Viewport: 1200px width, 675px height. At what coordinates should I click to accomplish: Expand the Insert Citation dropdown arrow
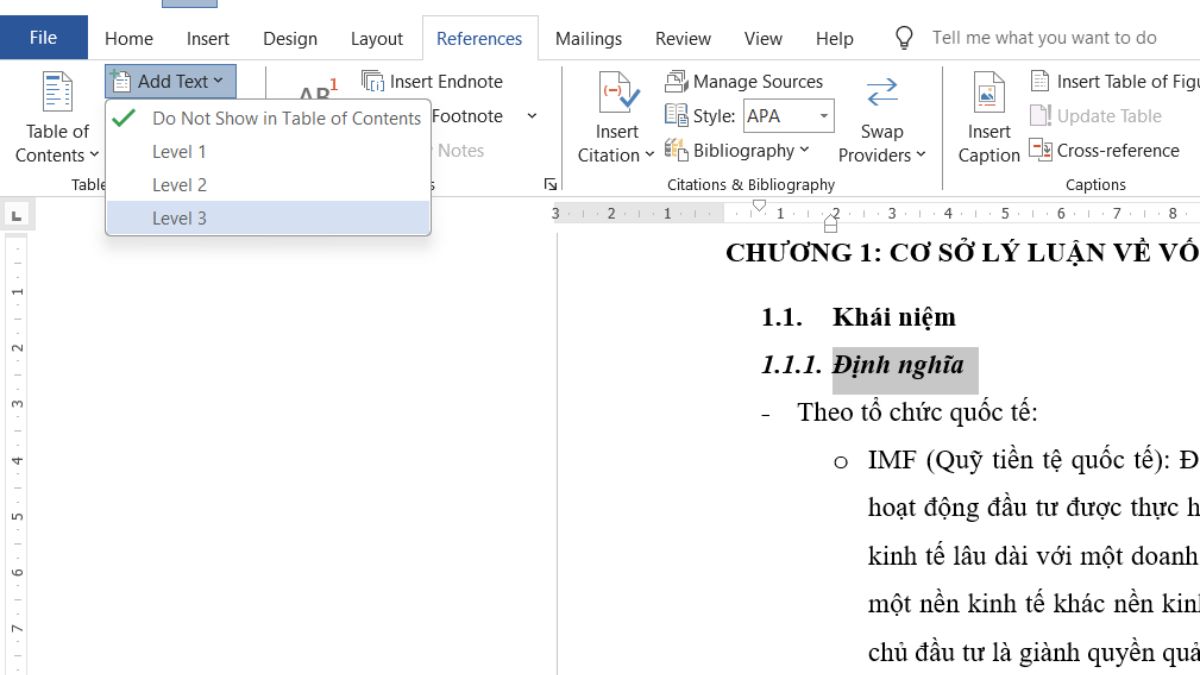(649, 155)
